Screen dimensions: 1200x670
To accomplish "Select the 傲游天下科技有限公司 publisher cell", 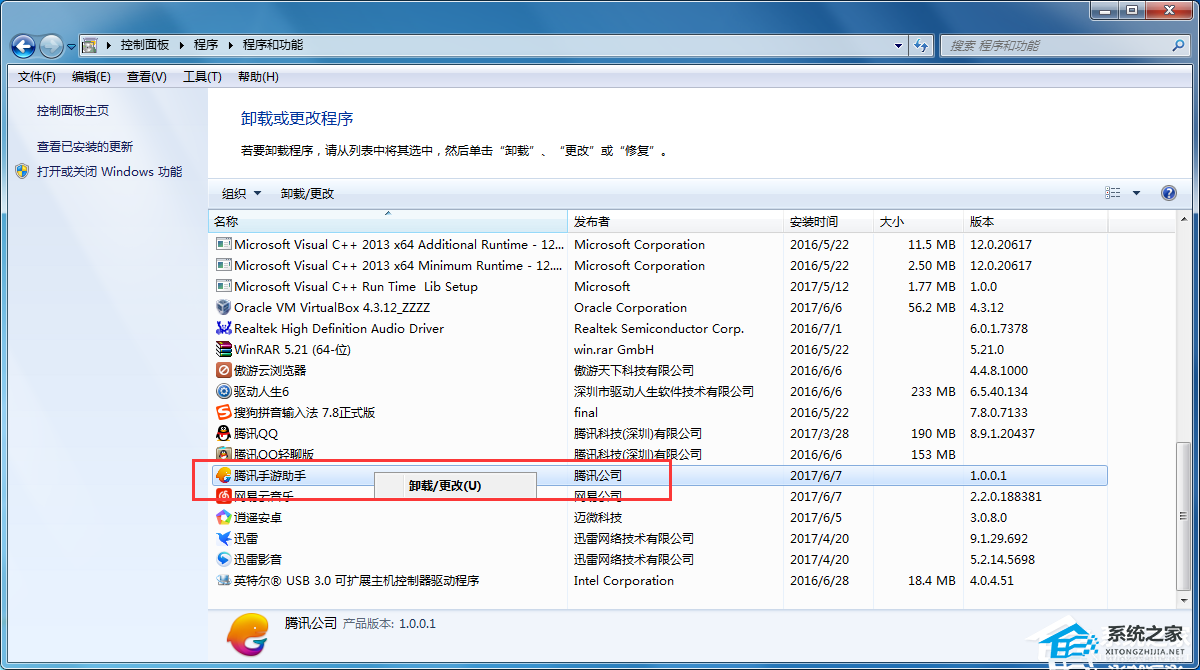I will tap(634, 371).
